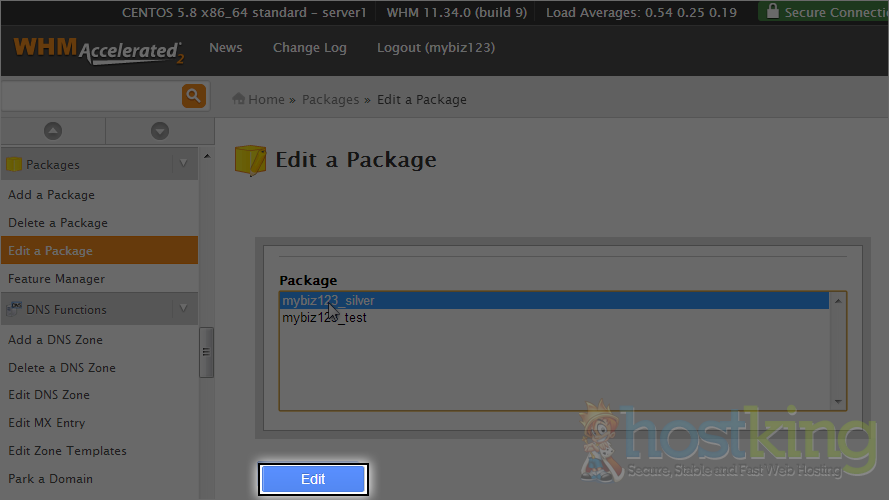Collapse the Packages section arrow

point(183,164)
